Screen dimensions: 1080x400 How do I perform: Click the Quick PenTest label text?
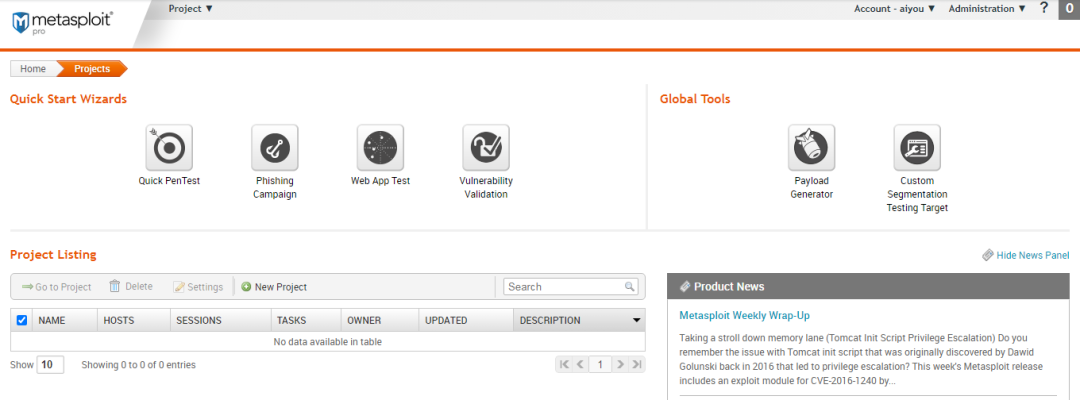(169, 181)
